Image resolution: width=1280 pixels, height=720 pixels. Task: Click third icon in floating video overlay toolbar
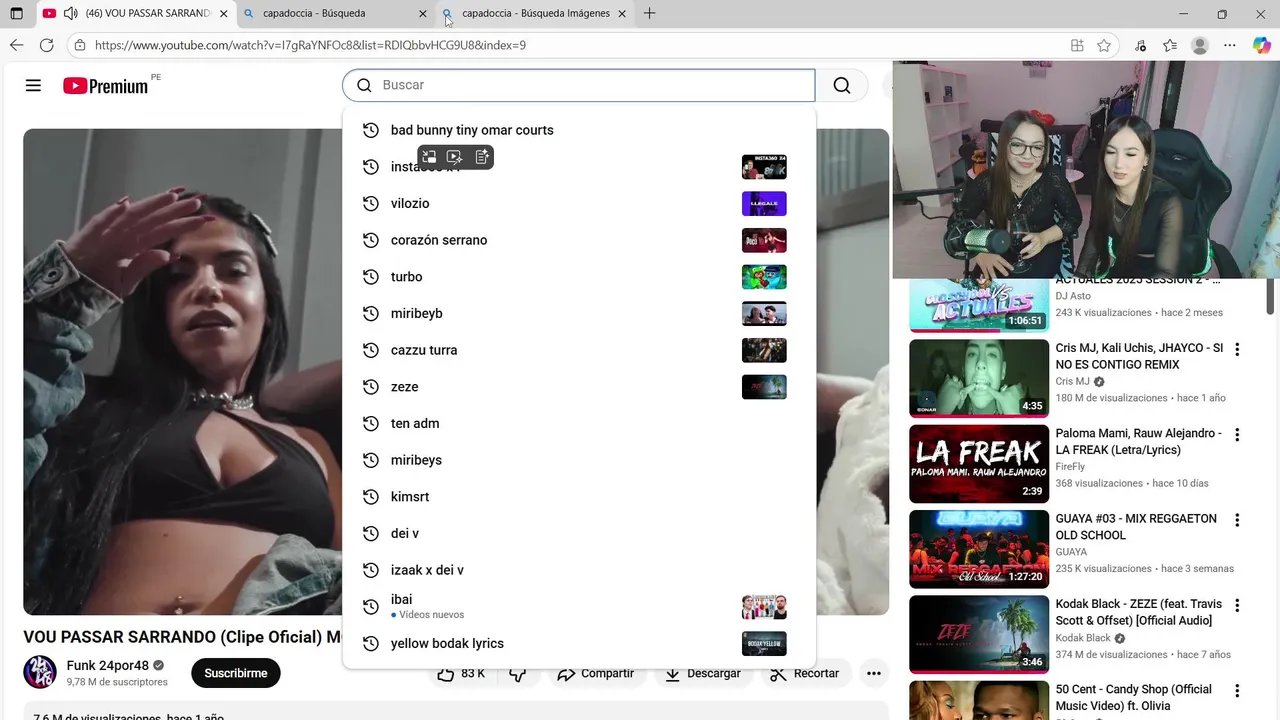(482, 157)
